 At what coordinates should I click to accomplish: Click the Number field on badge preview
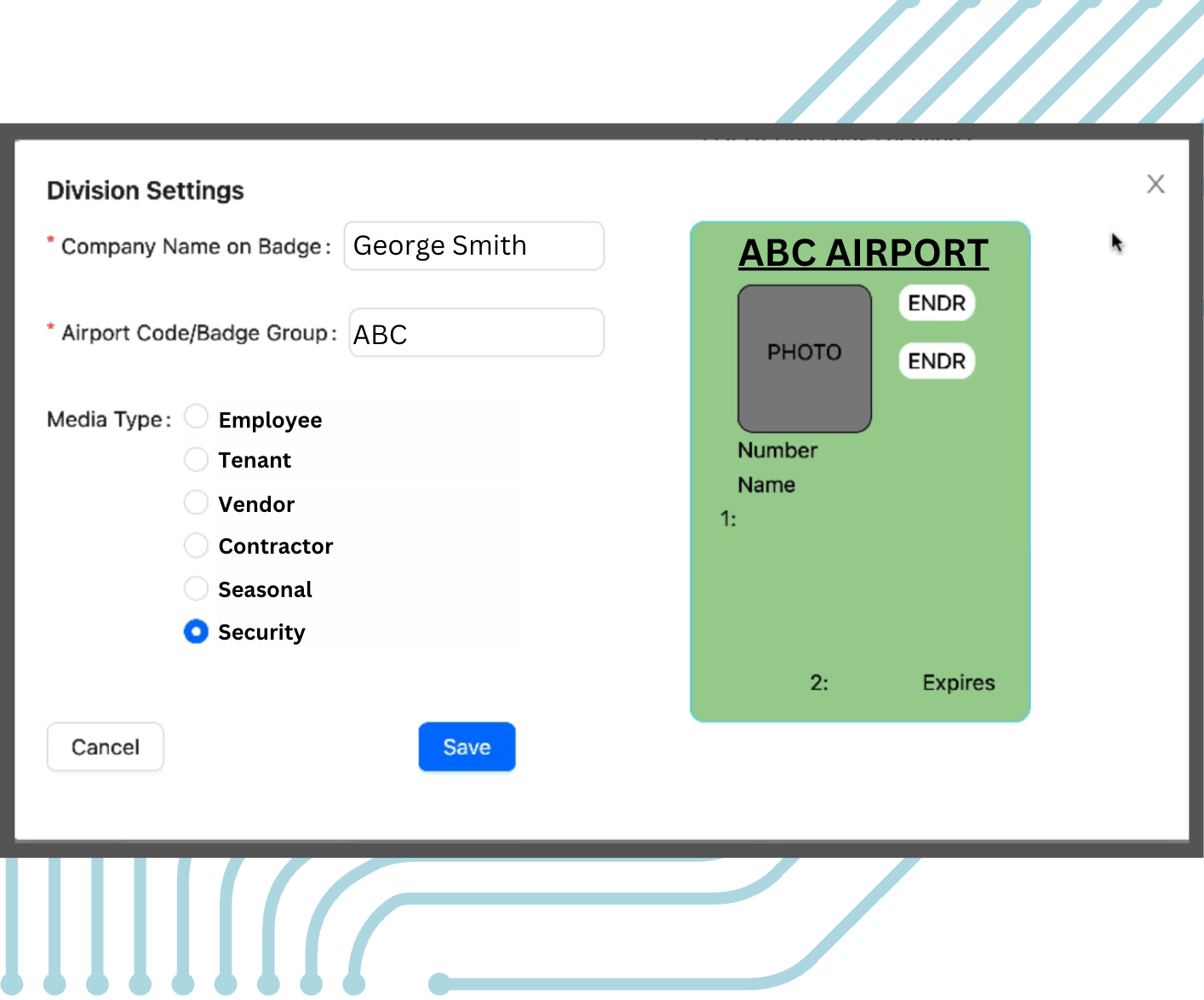pyautogui.click(x=777, y=451)
